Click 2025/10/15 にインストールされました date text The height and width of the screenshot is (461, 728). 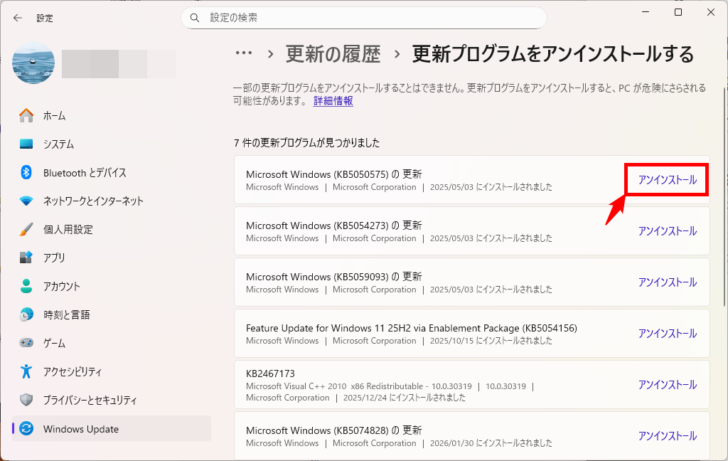[491, 341]
